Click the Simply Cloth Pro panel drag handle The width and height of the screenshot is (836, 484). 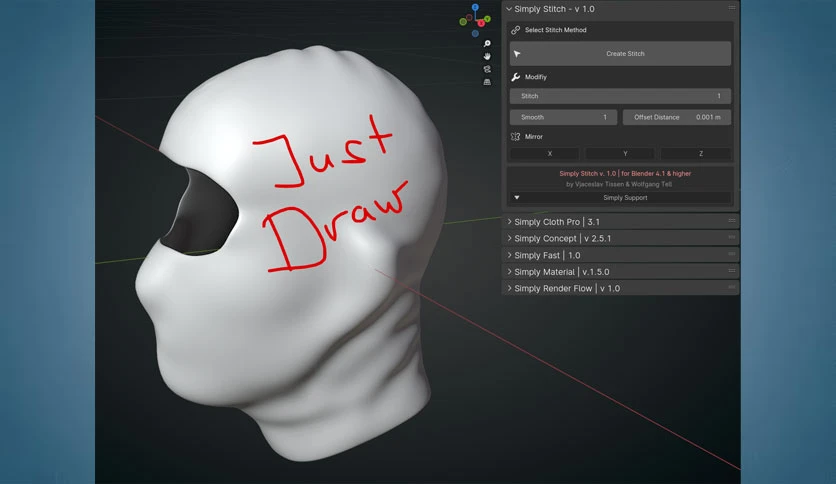tap(732, 220)
